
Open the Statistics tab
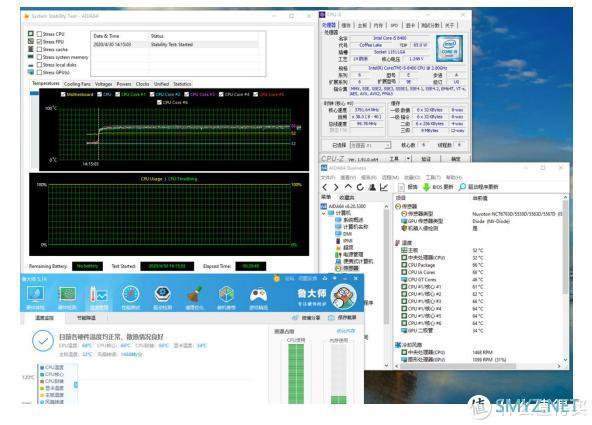pos(182,84)
